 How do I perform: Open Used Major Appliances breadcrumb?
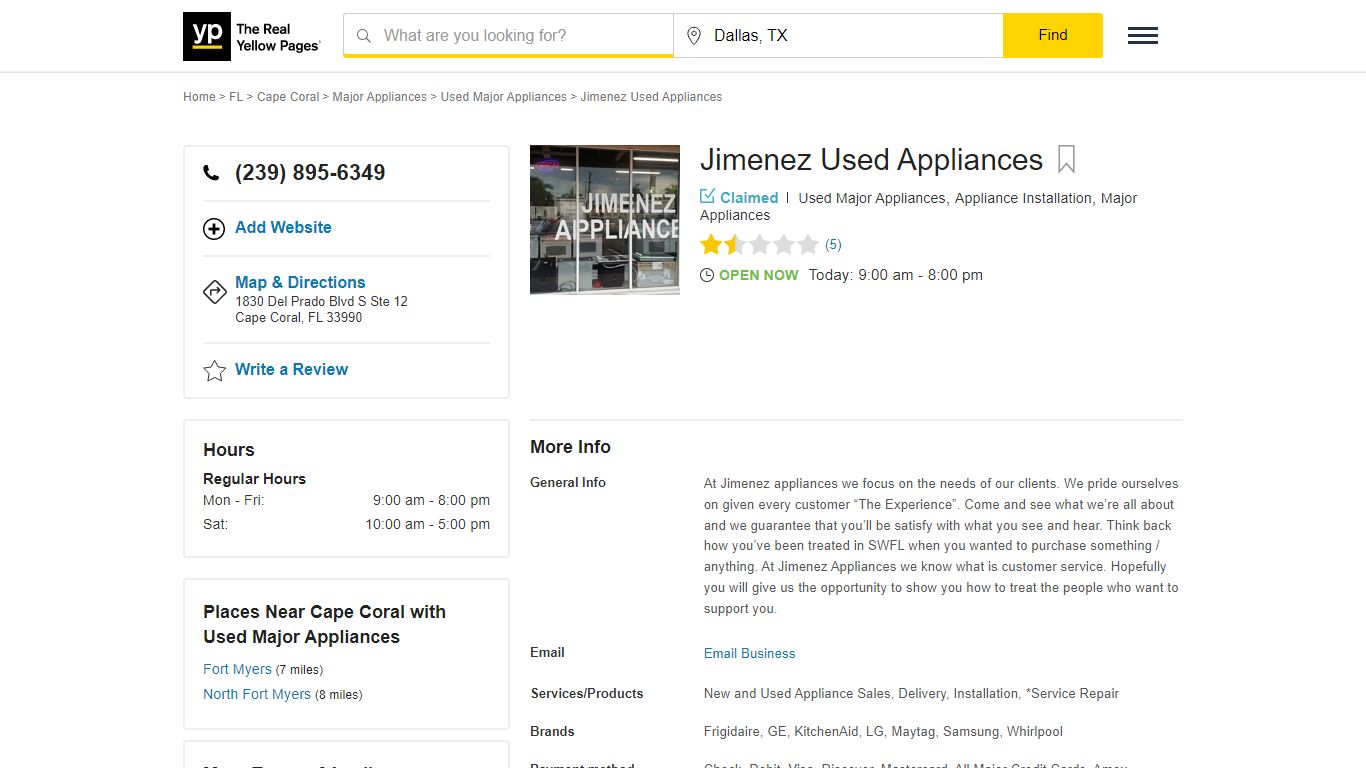504,97
